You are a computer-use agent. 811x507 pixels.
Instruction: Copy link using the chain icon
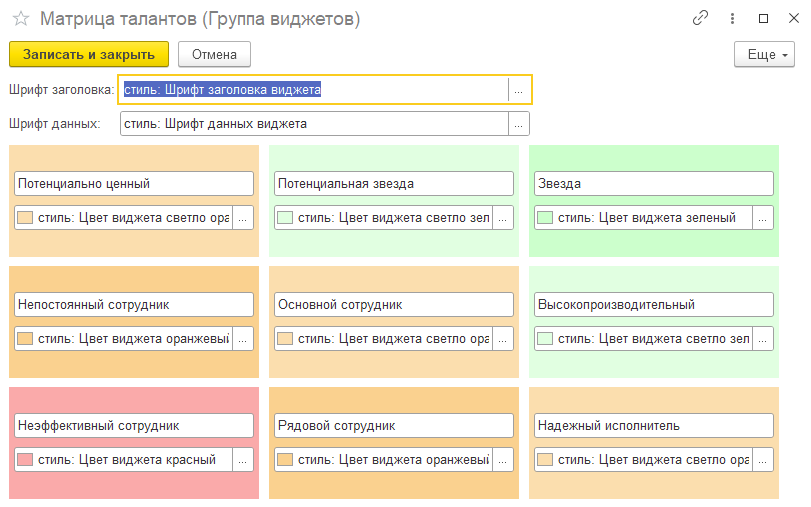click(x=701, y=18)
